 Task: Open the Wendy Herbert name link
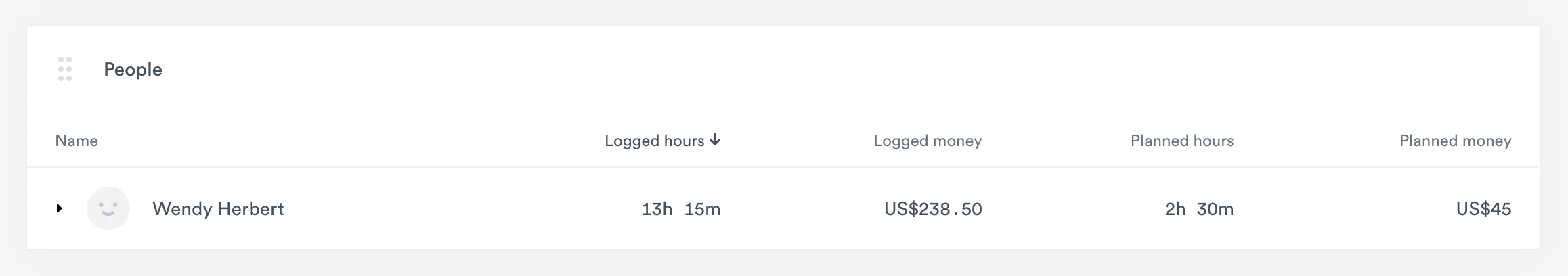click(218, 209)
